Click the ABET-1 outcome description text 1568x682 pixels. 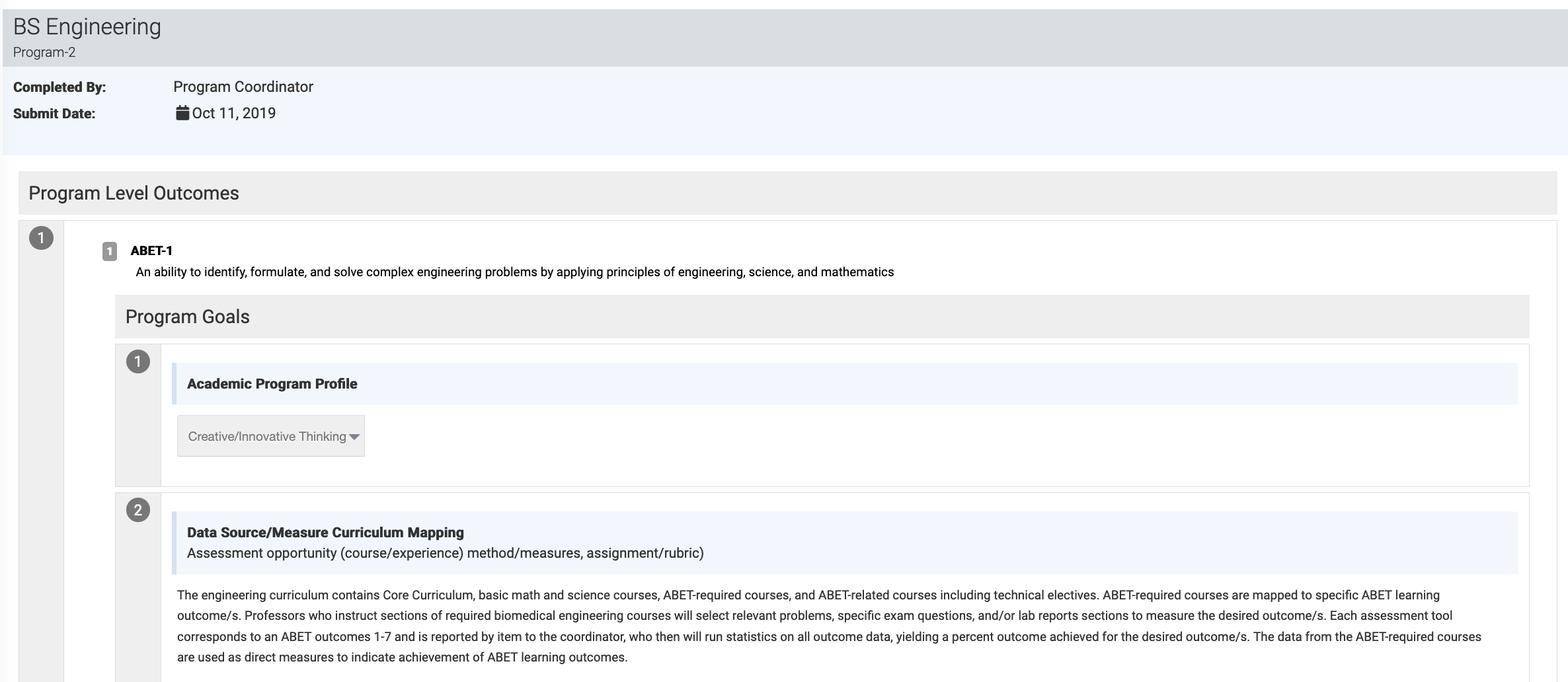(514, 272)
